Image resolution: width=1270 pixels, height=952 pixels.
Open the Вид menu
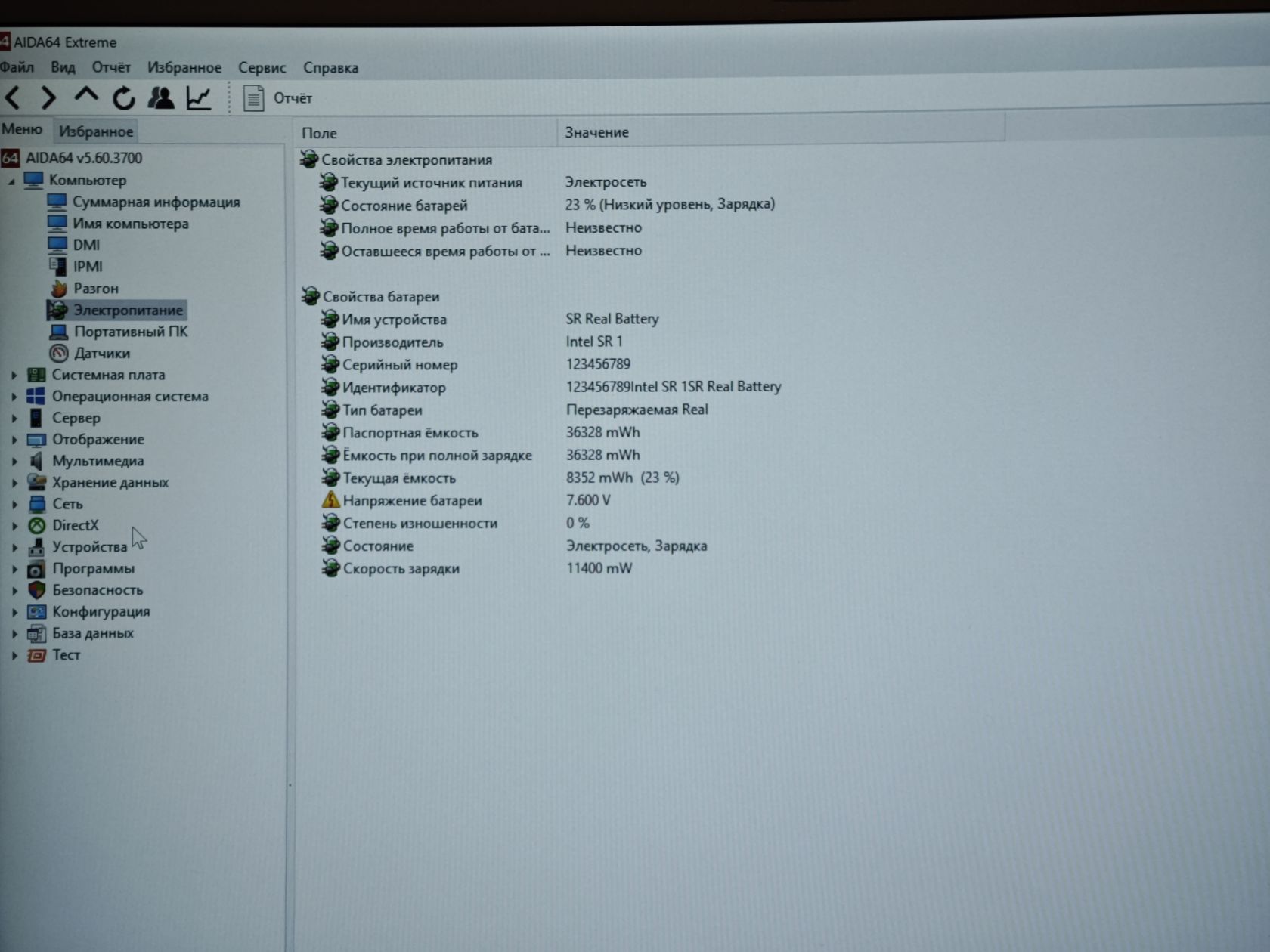coord(63,67)
